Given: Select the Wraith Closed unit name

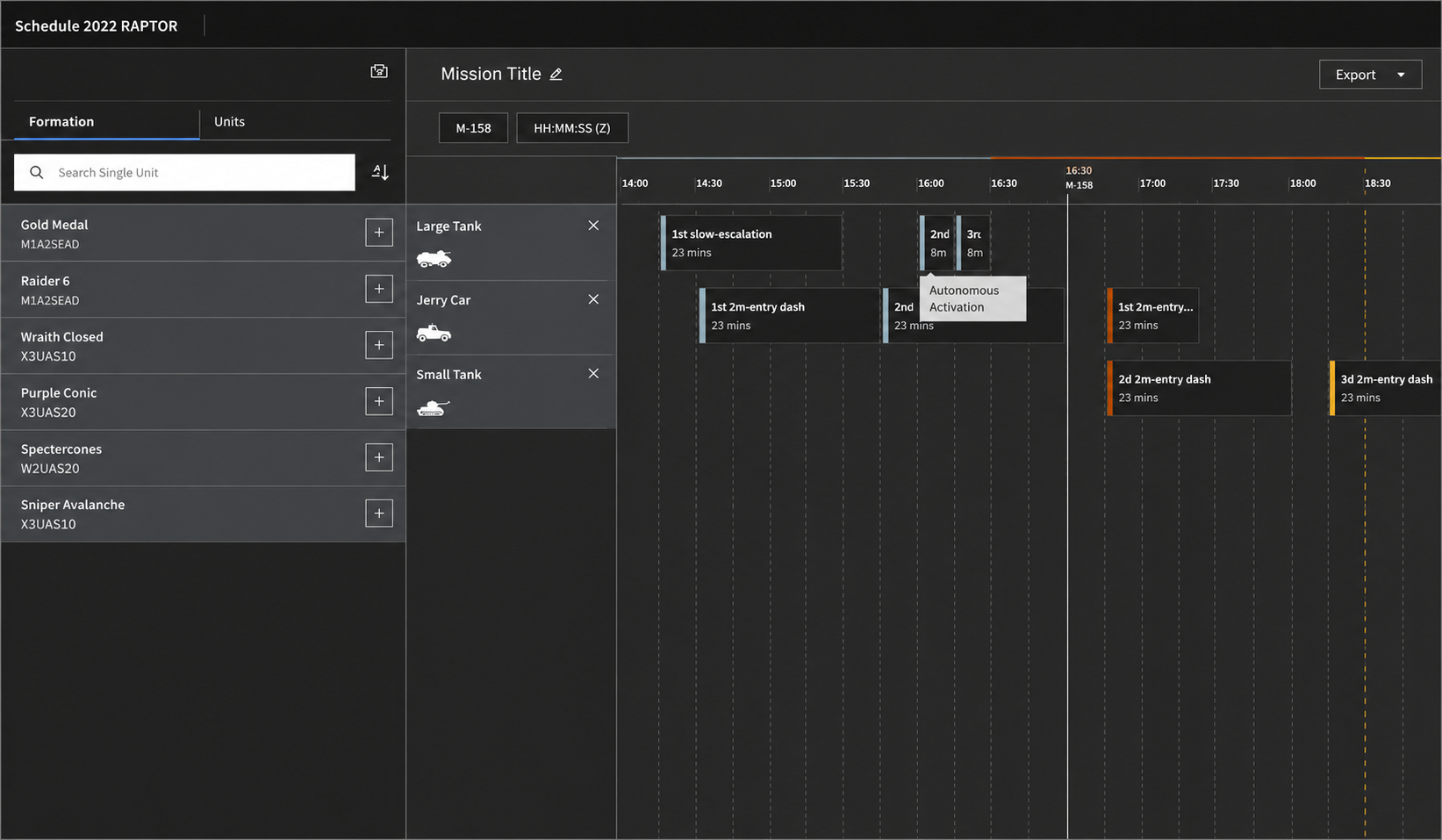Looking at the screenshot, I should 61,337.
